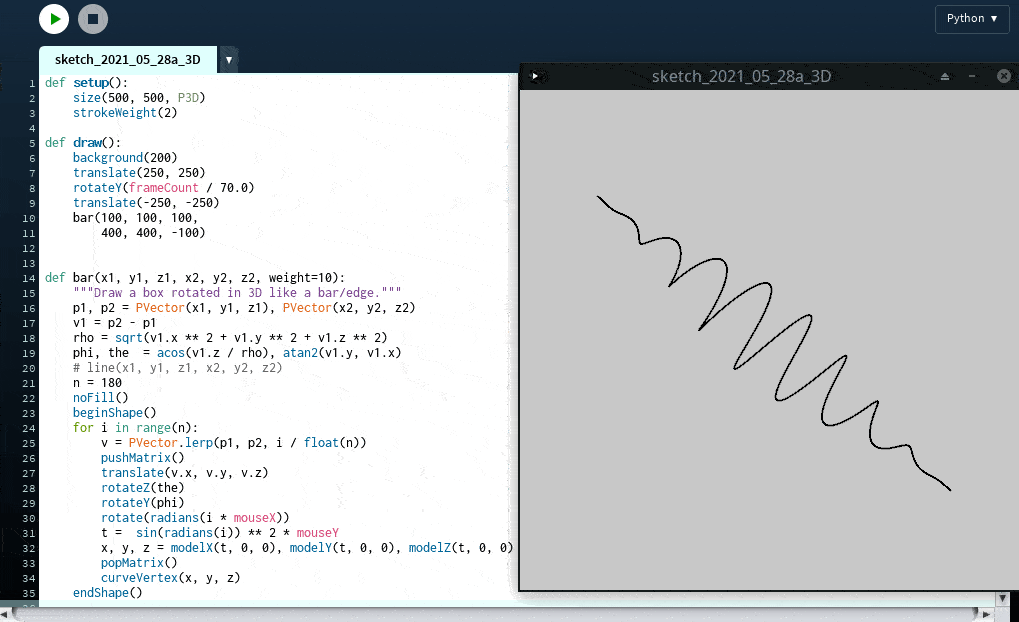
Task: Click the sketch window's app icon
Action: click(535, 76)
